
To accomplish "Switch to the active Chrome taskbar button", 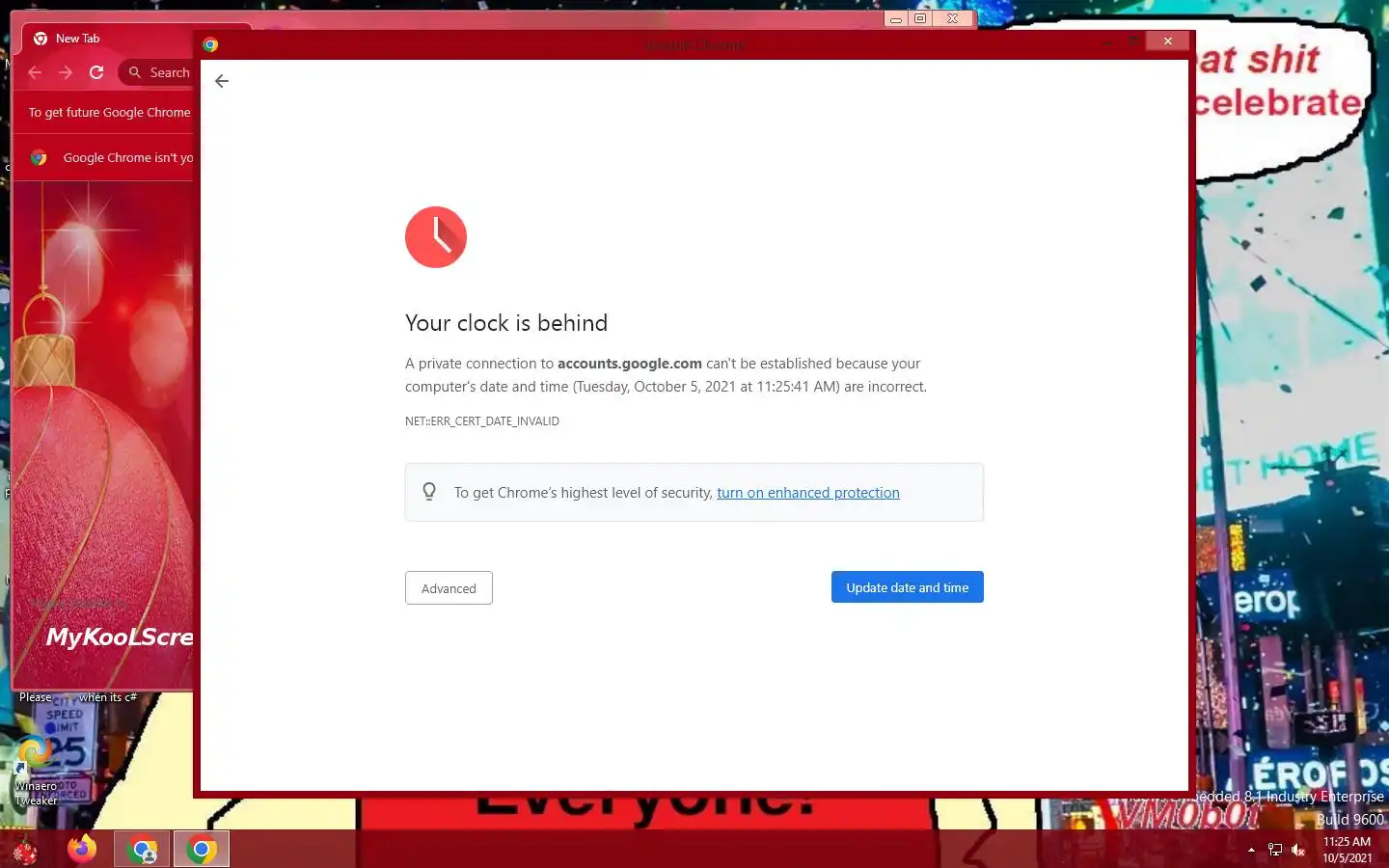I will [202, 850].
